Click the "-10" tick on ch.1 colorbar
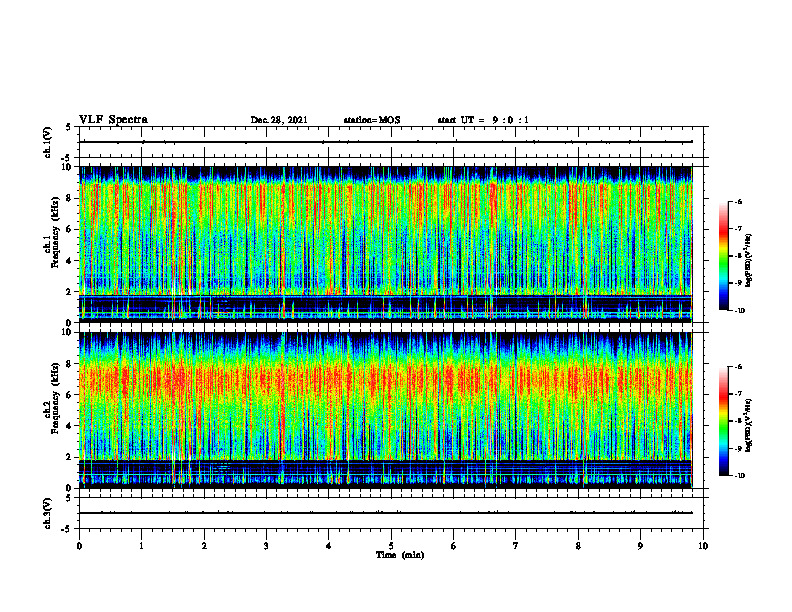Screen dimensions: 792x612 click(x=739, y=311)
